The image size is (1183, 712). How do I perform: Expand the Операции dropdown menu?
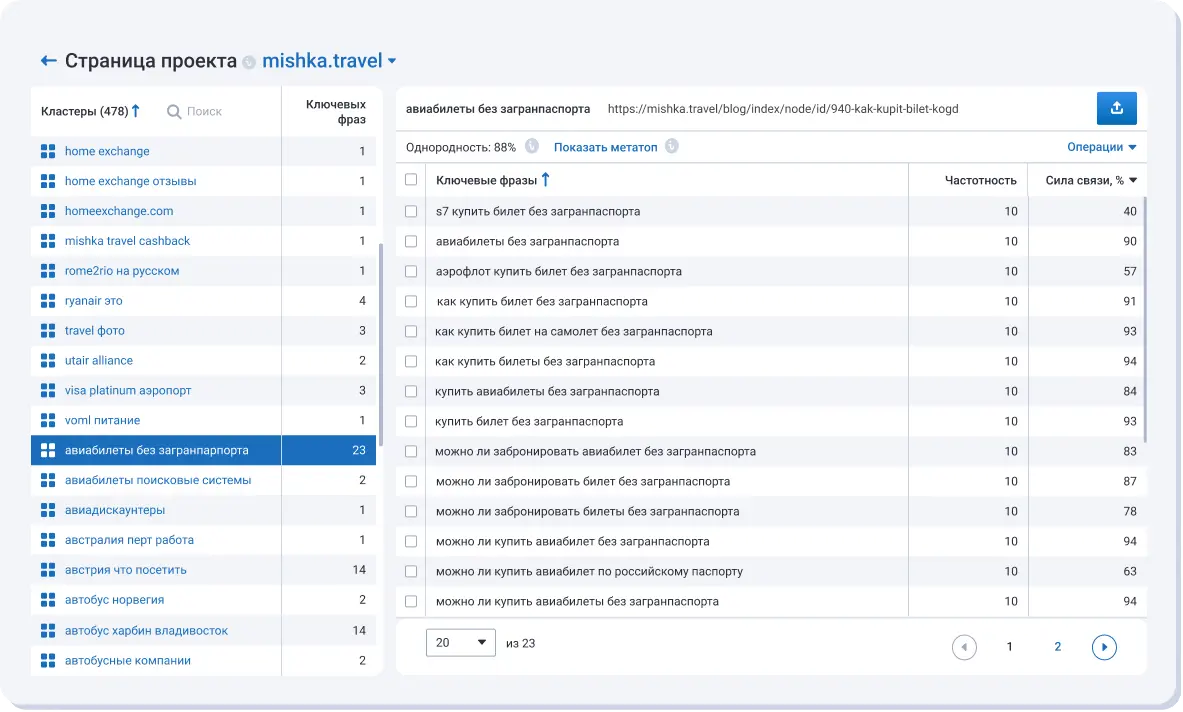pos(1101,147)
